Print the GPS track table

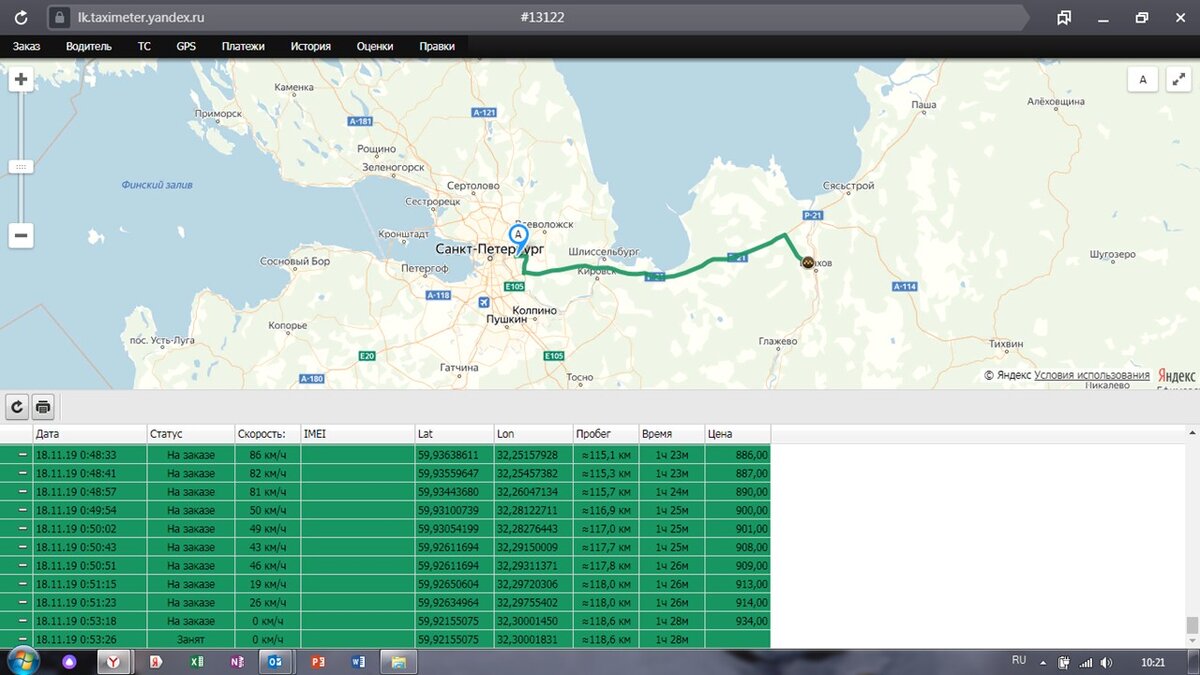click(x=43, y=407)
